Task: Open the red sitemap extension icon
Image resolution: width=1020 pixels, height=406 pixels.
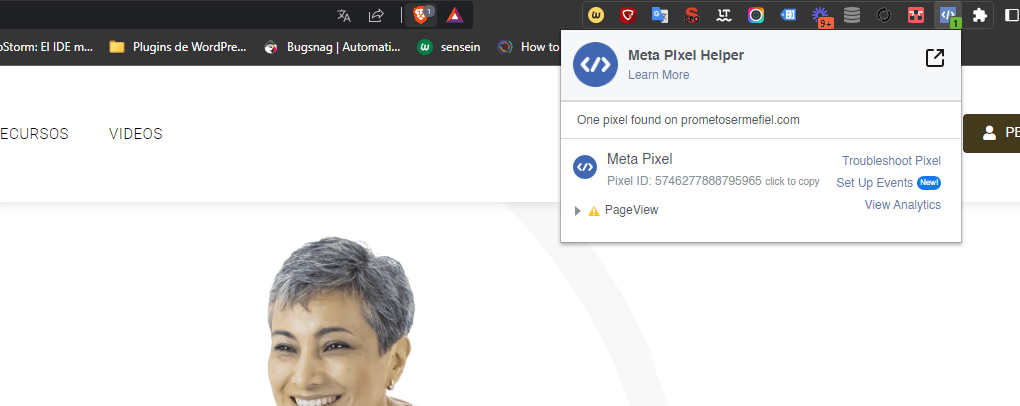Action: (x=916, y=15)
